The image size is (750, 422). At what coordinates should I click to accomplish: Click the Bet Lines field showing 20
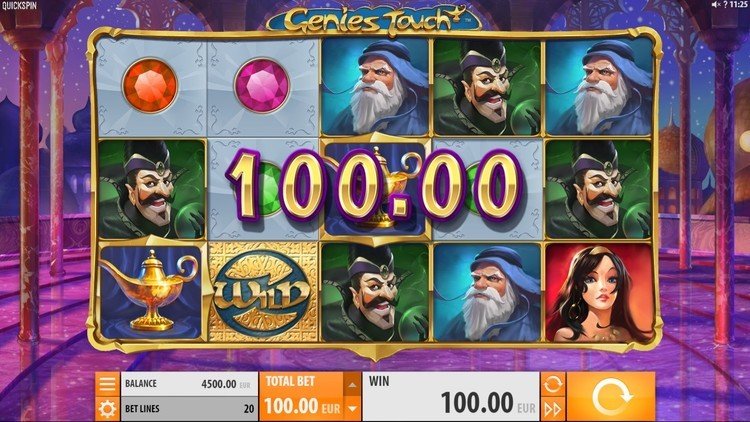(189, 409)
